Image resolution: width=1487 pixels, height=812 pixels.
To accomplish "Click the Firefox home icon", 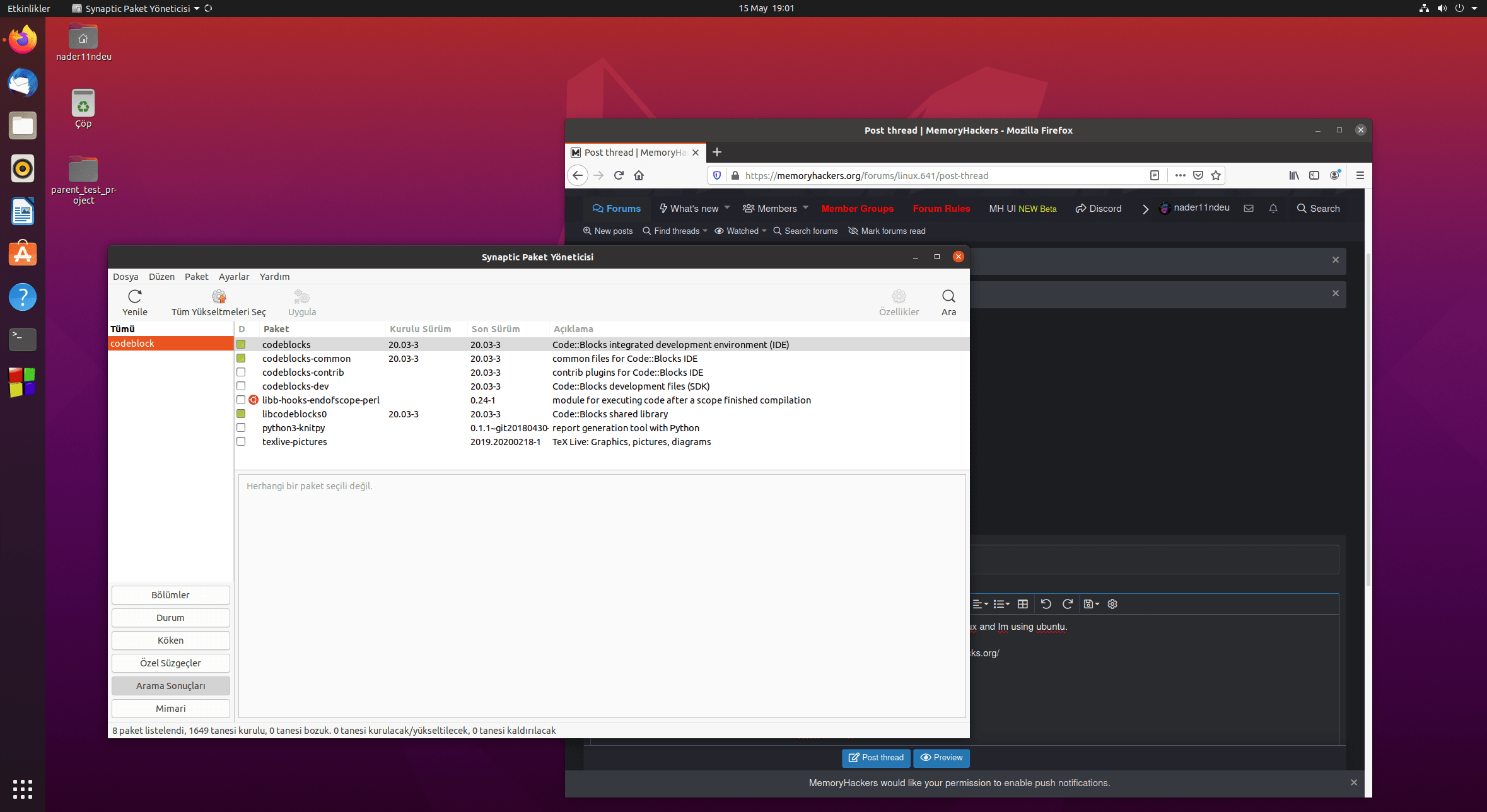I will pyautogui.click(x=639, y=175).
